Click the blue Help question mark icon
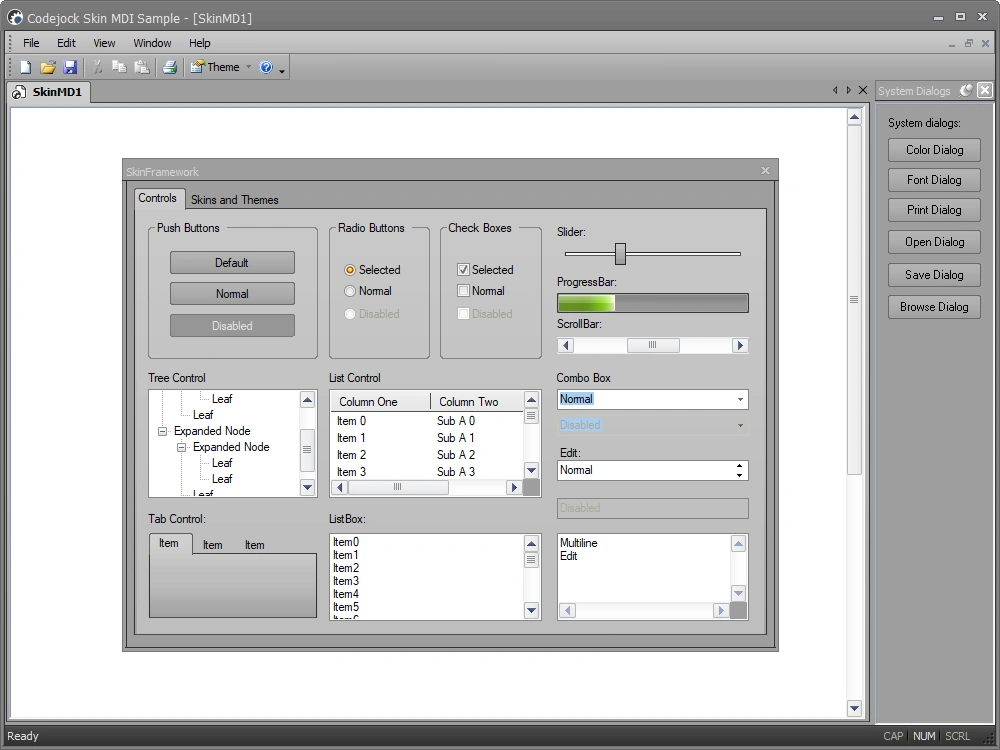 click(266, 67)
